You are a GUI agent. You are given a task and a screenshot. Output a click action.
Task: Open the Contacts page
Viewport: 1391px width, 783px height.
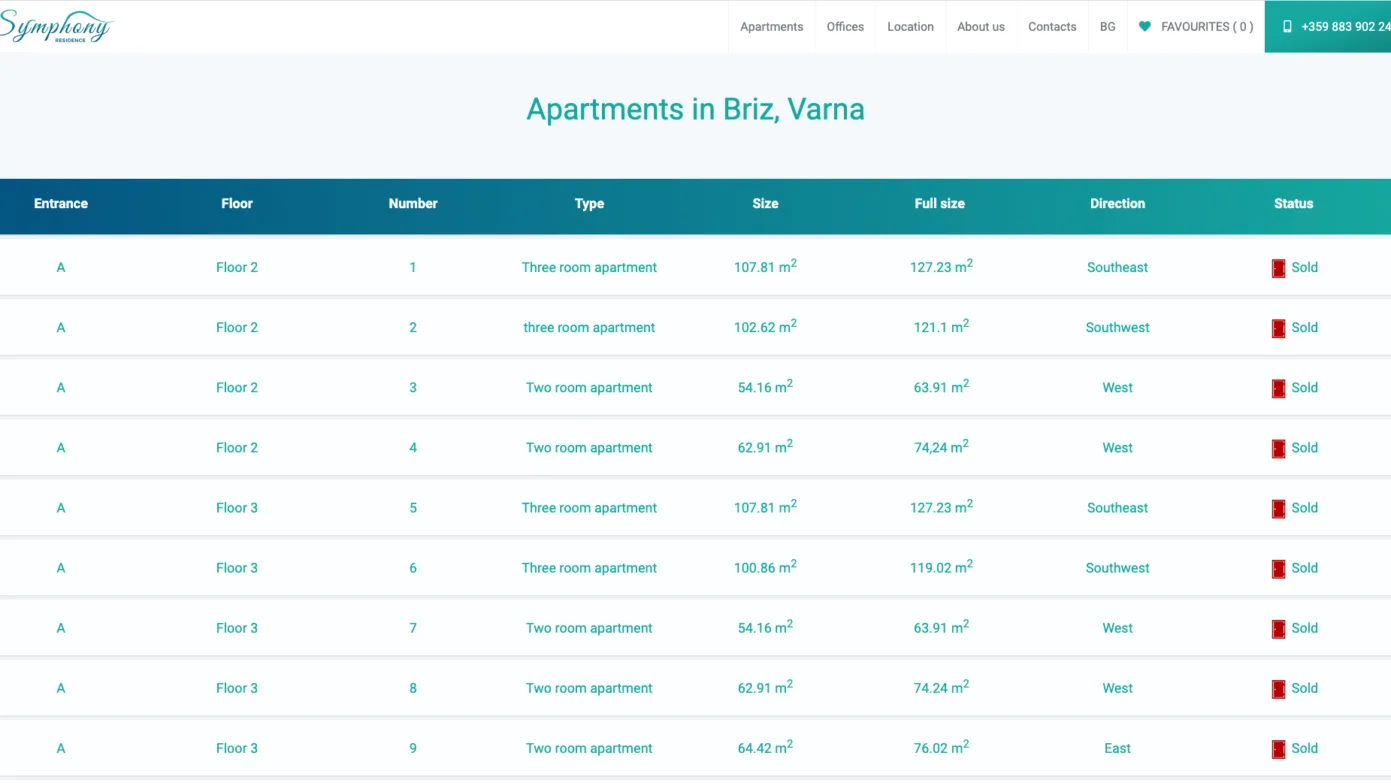1052,27
